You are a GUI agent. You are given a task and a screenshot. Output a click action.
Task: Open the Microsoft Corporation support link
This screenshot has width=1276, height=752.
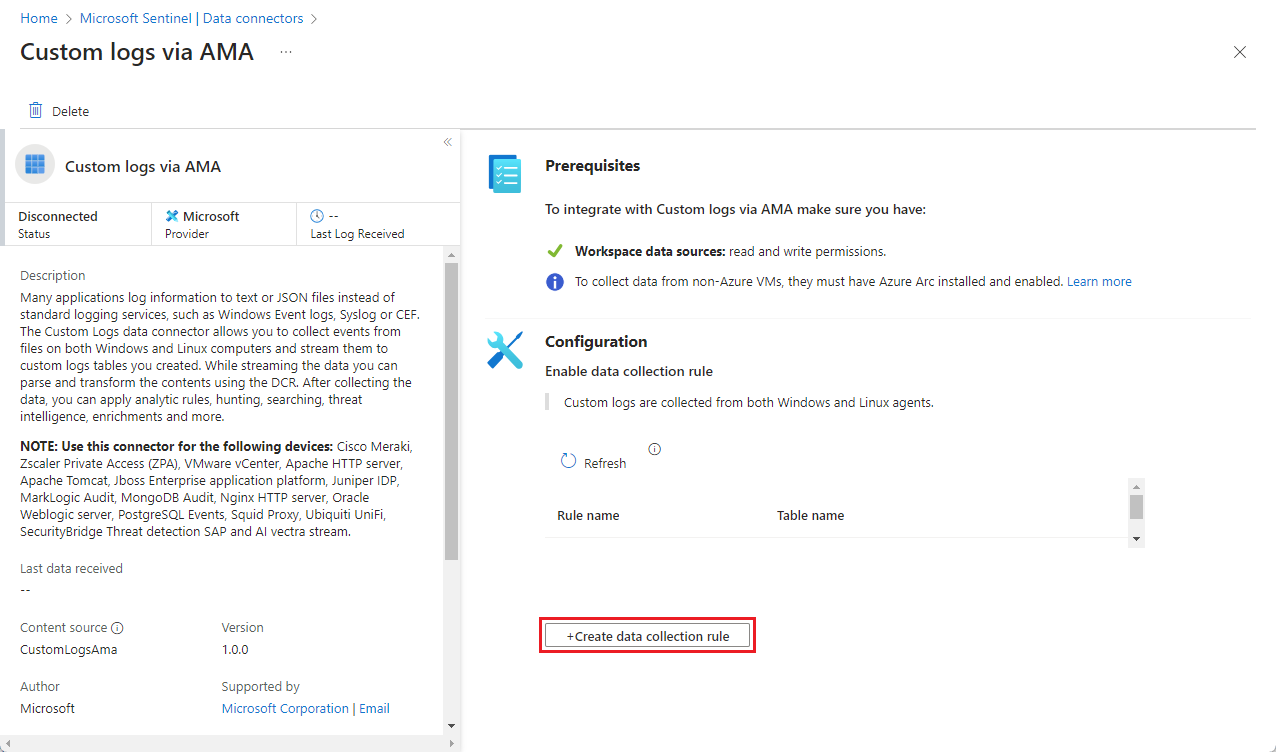click(284, 708)
